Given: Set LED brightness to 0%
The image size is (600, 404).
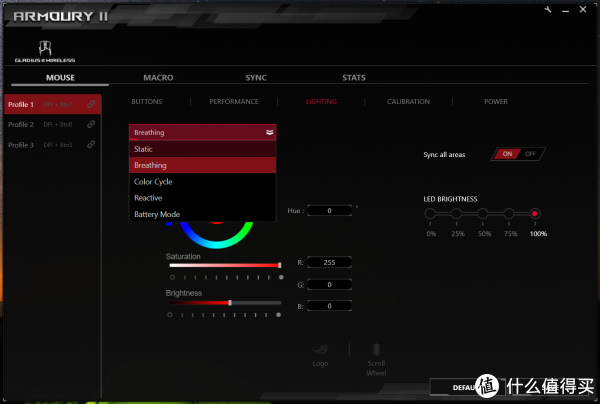Looking at the screenshot, I should point(430,213).
